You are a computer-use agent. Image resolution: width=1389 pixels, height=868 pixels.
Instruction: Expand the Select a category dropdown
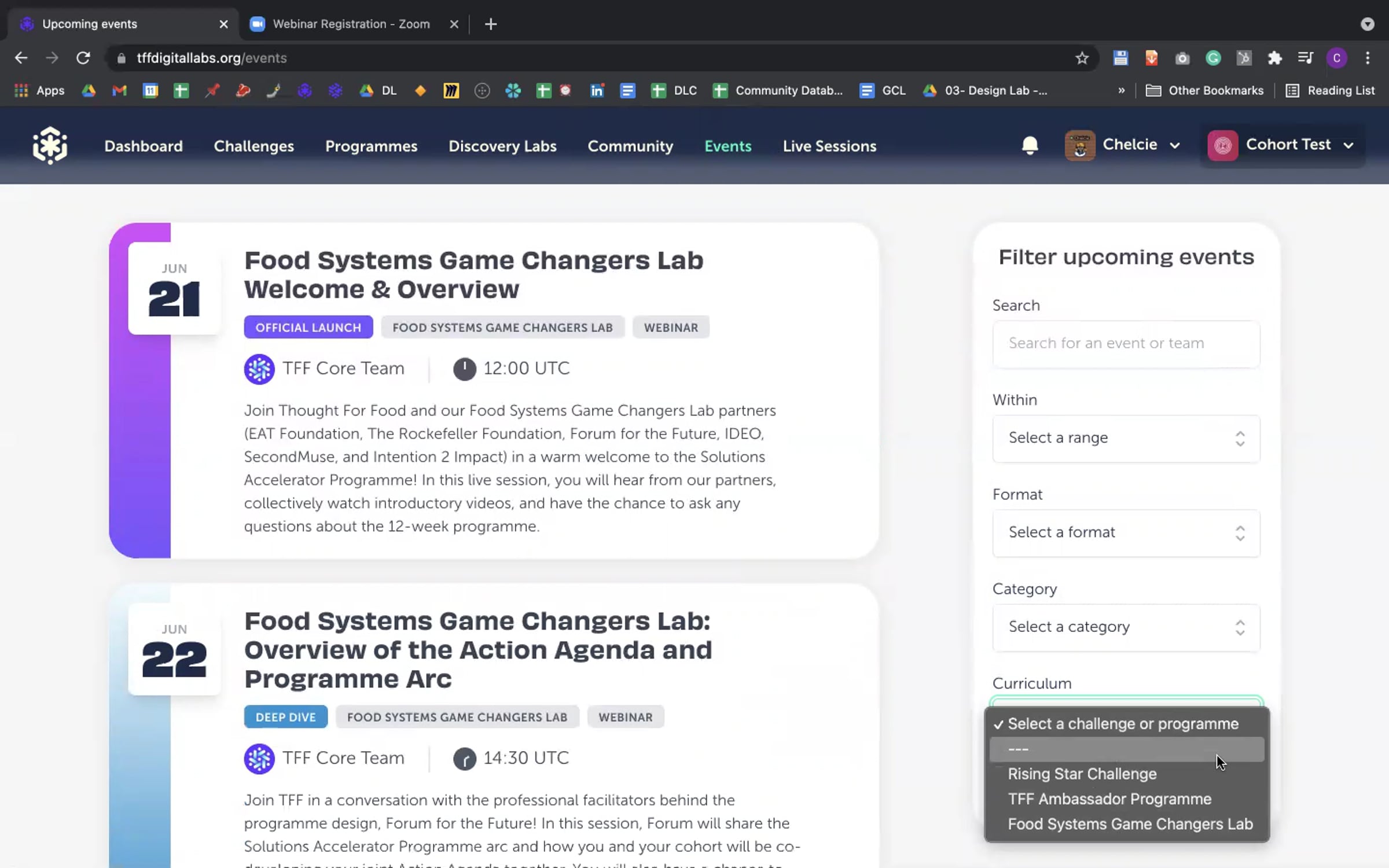[1126, 627]
